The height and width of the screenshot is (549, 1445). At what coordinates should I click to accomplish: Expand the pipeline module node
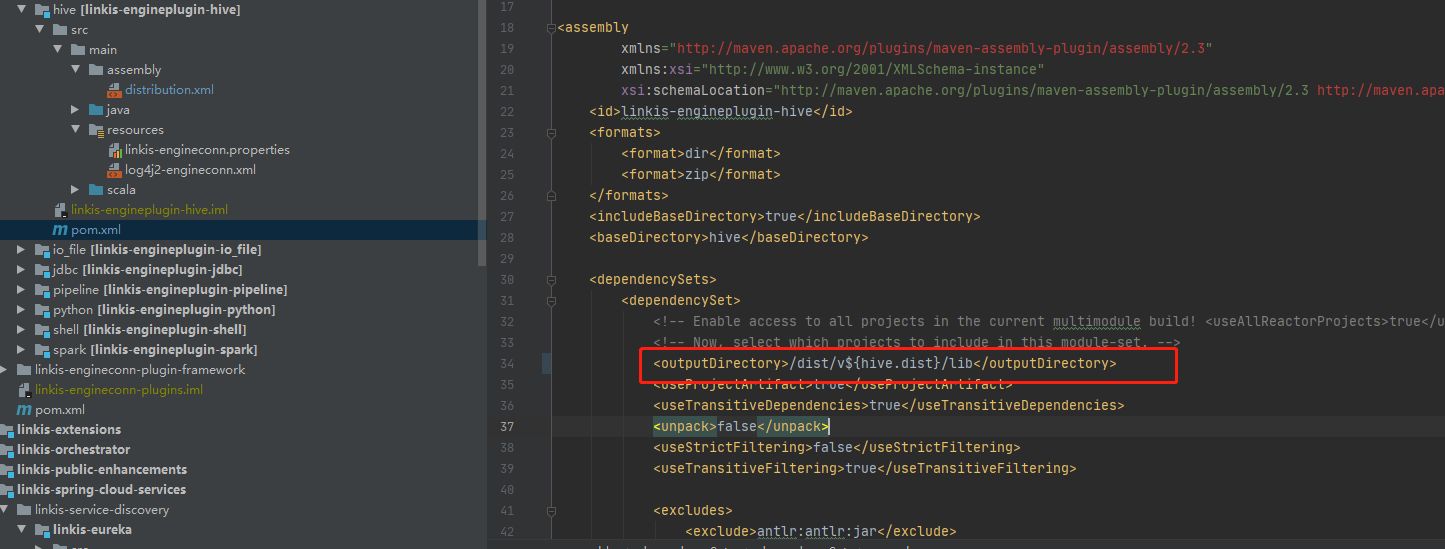[x=21, y=289]
